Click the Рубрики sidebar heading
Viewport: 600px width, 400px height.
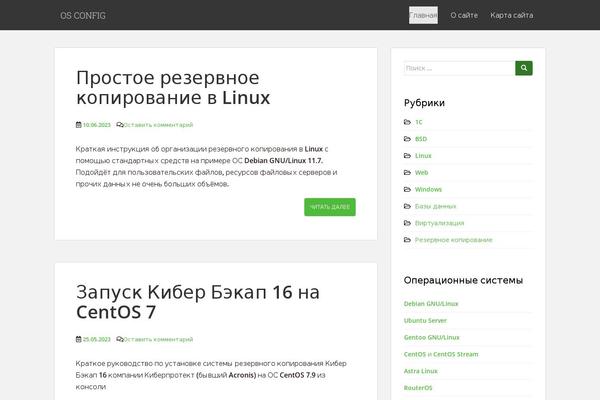tap(424, 103)
